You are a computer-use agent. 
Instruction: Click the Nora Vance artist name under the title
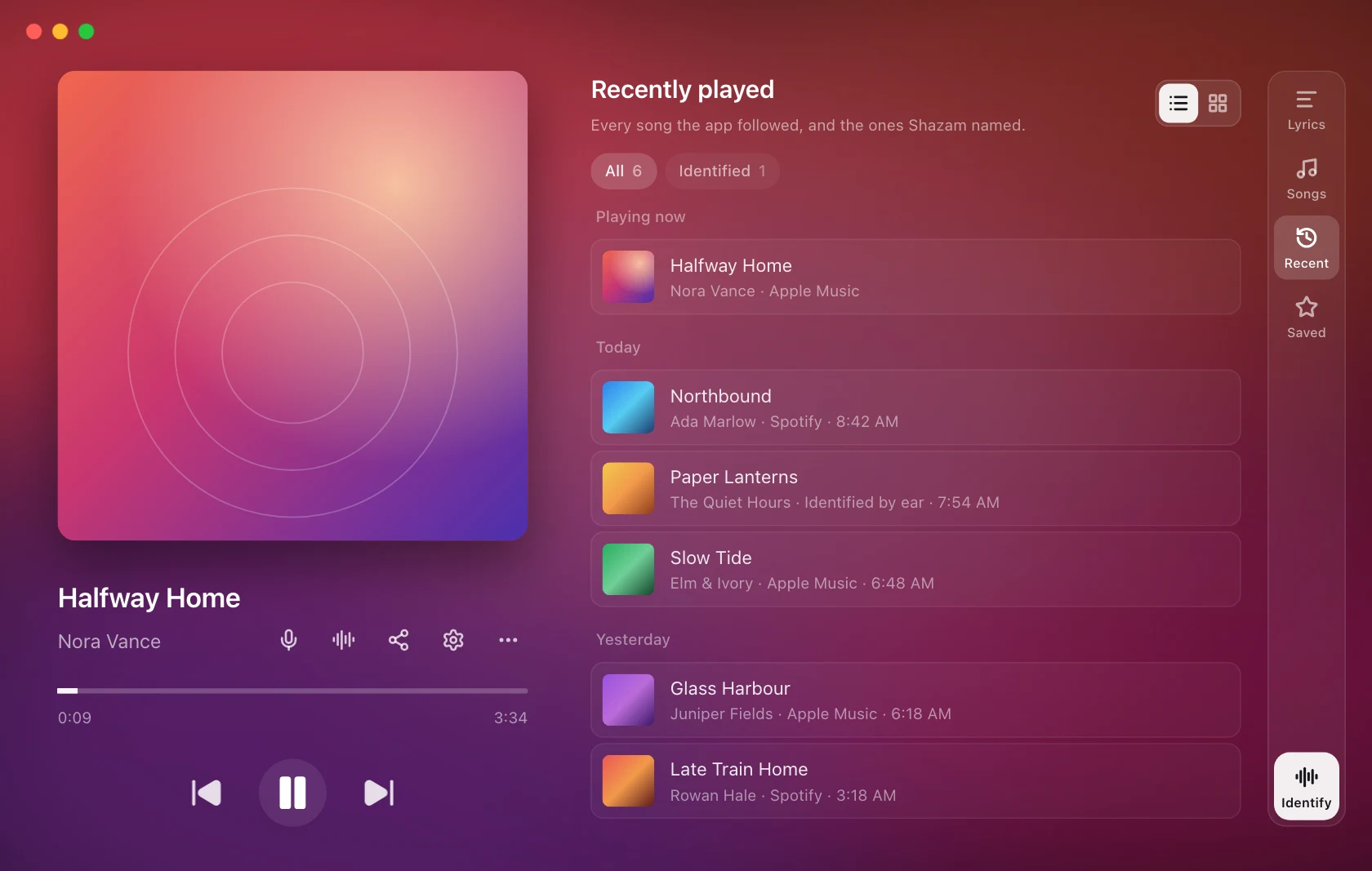(x=109, y=642)
